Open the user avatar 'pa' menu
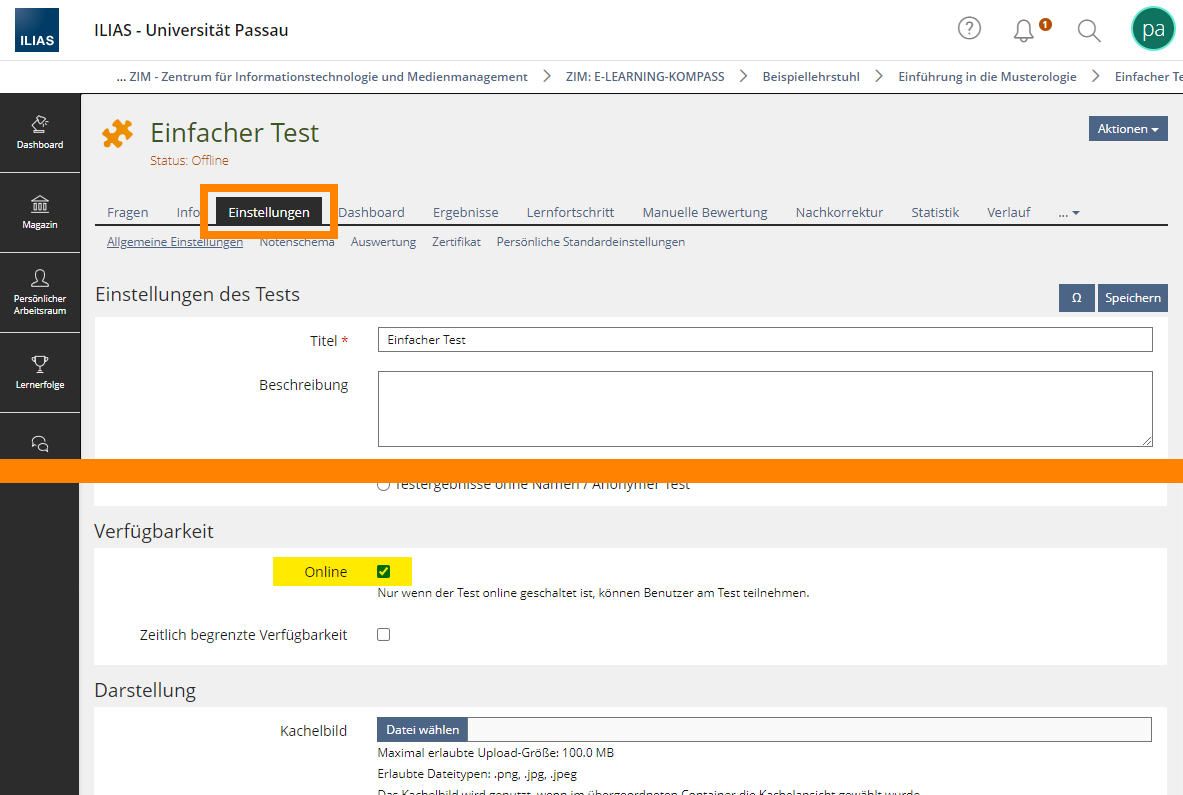Screen dimensions: 1183x795 (x=1153, y=29)
